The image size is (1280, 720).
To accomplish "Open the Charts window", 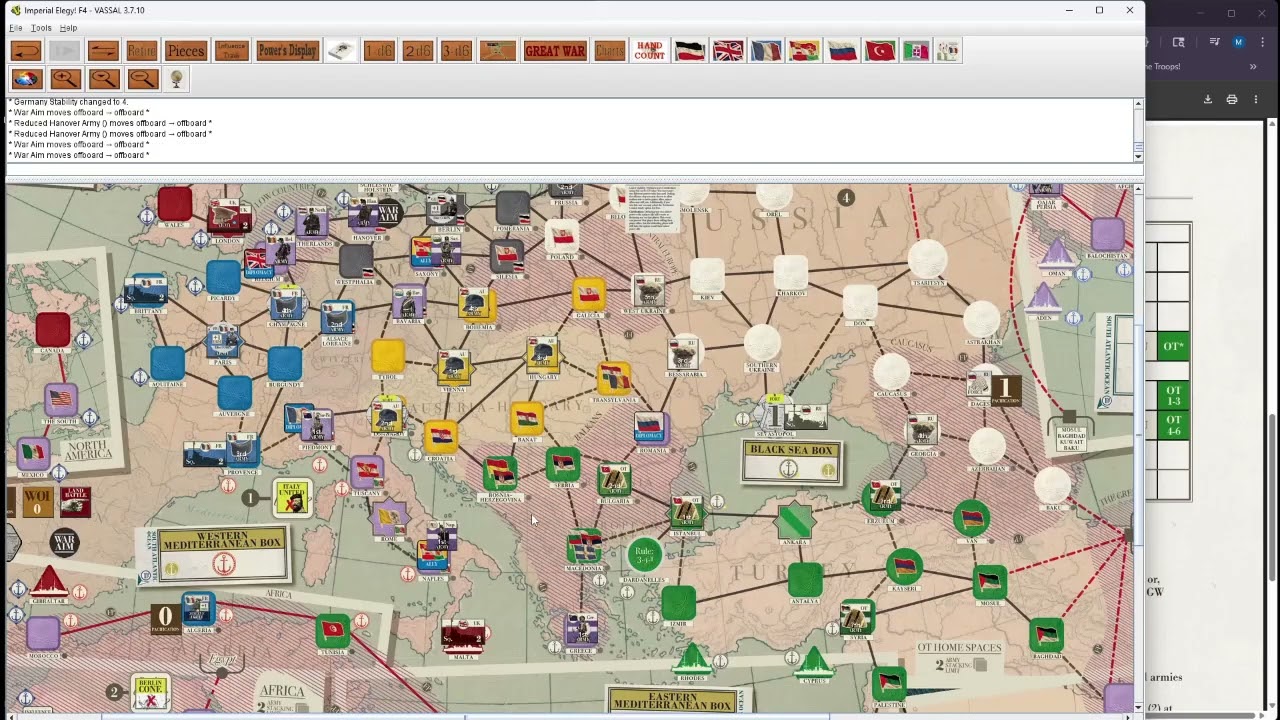I will 610,51.
